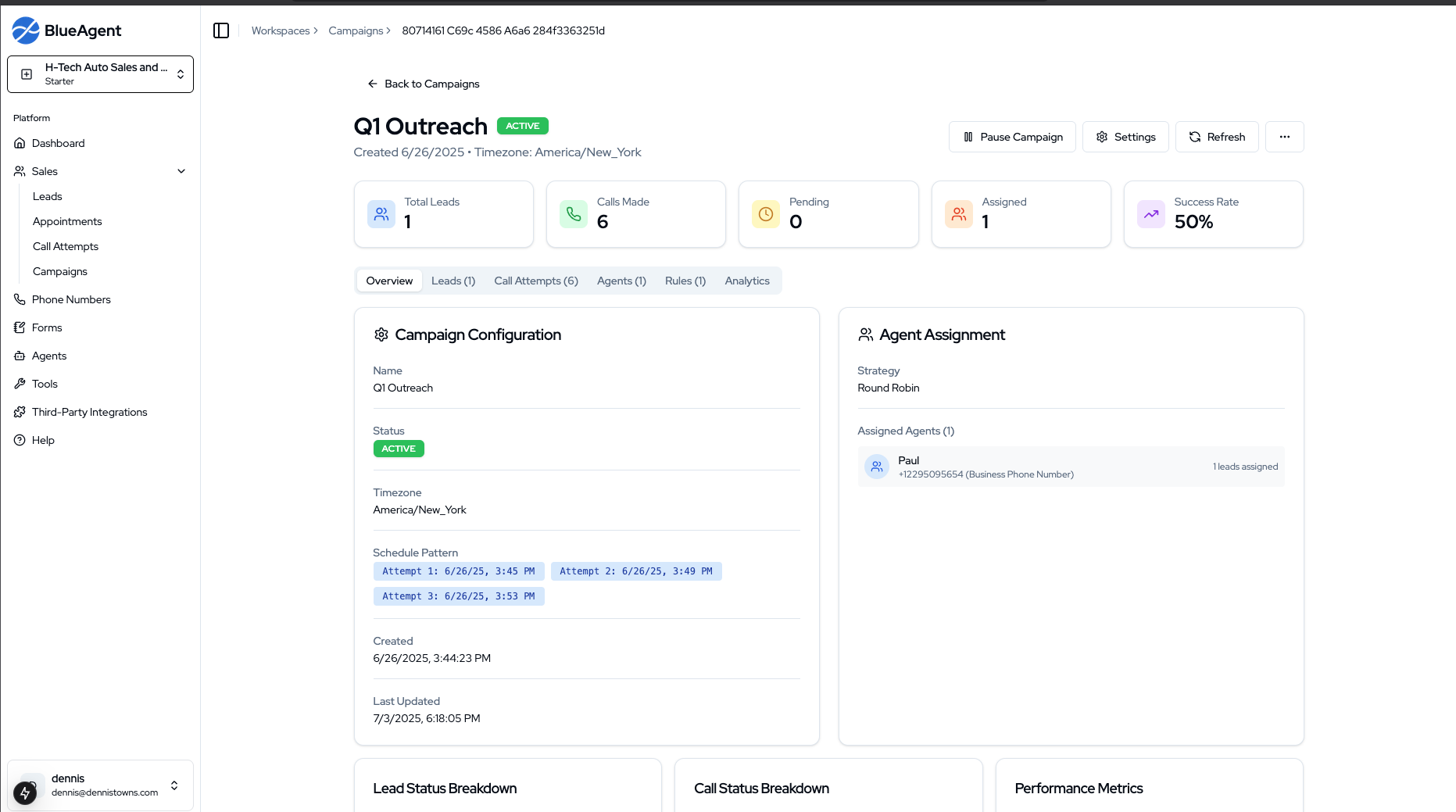Viewport: 1456px width, 812px height.
Task: Switch to the Leads (1) tab
Action: click(x=453, y=281)
